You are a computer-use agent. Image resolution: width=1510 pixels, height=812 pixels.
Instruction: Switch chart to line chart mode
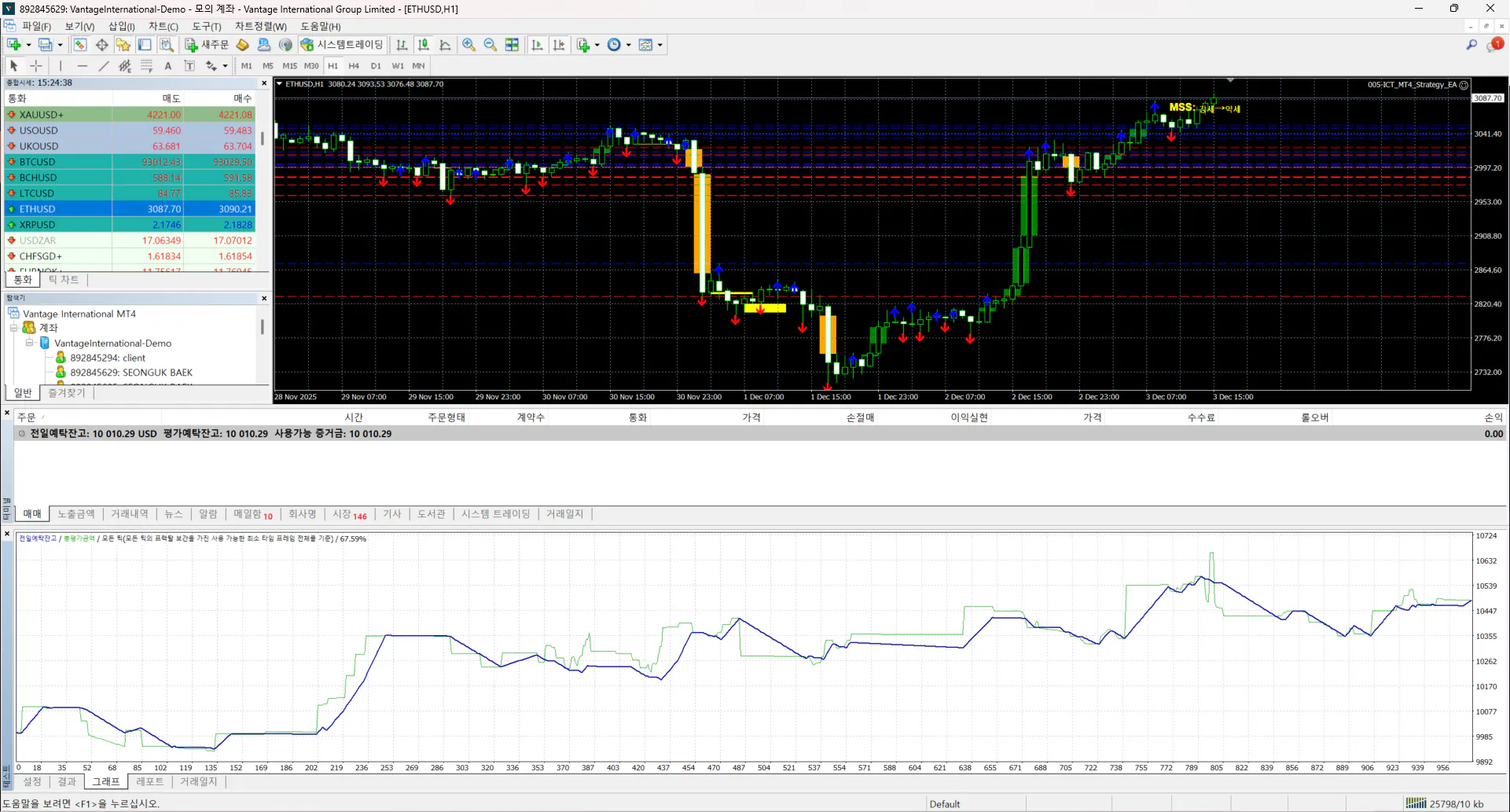(445, 45)
